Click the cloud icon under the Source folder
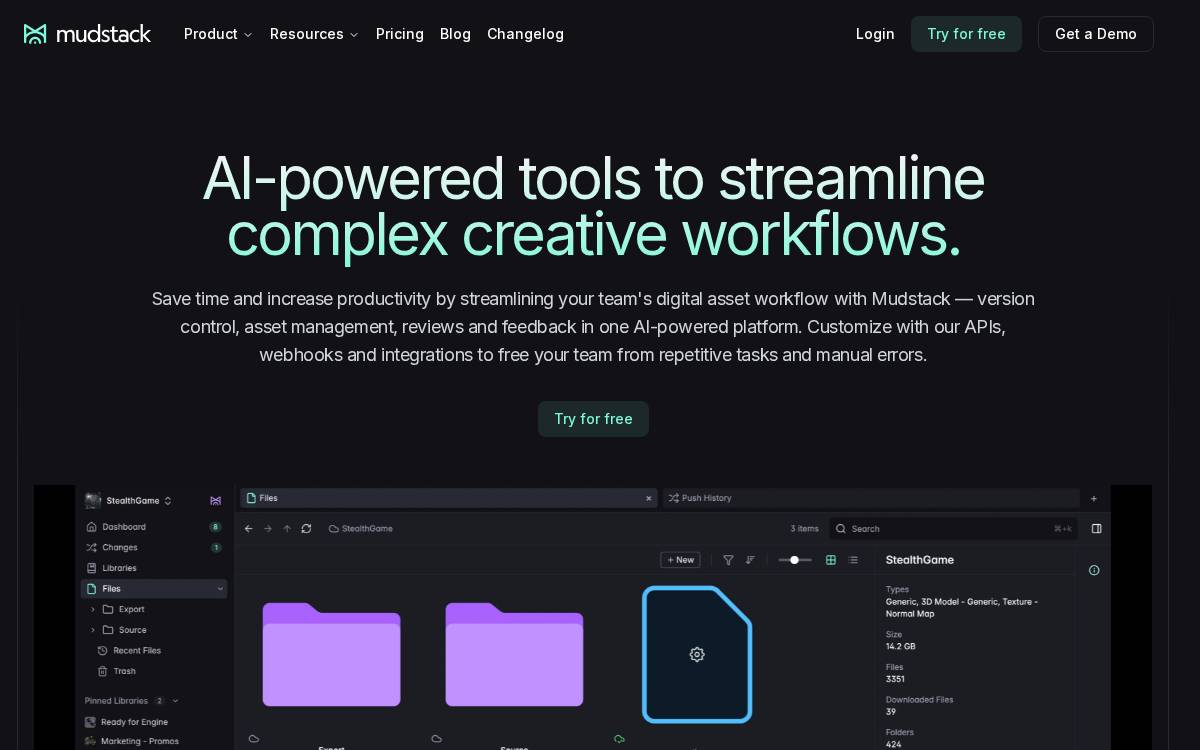The width and height of the screenshot is (1200, 750). point(437,739)
